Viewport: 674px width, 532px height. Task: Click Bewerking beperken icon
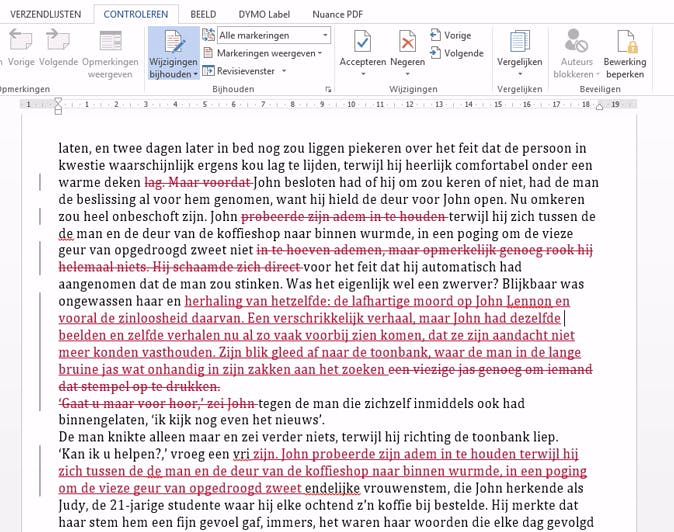coord(626,41)
